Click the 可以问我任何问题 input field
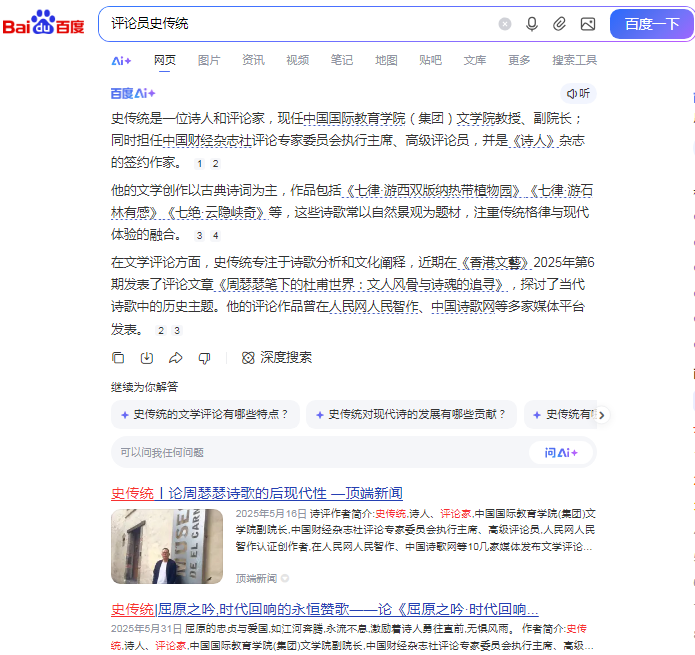695x655 pixels. click(x=320, y=452)
